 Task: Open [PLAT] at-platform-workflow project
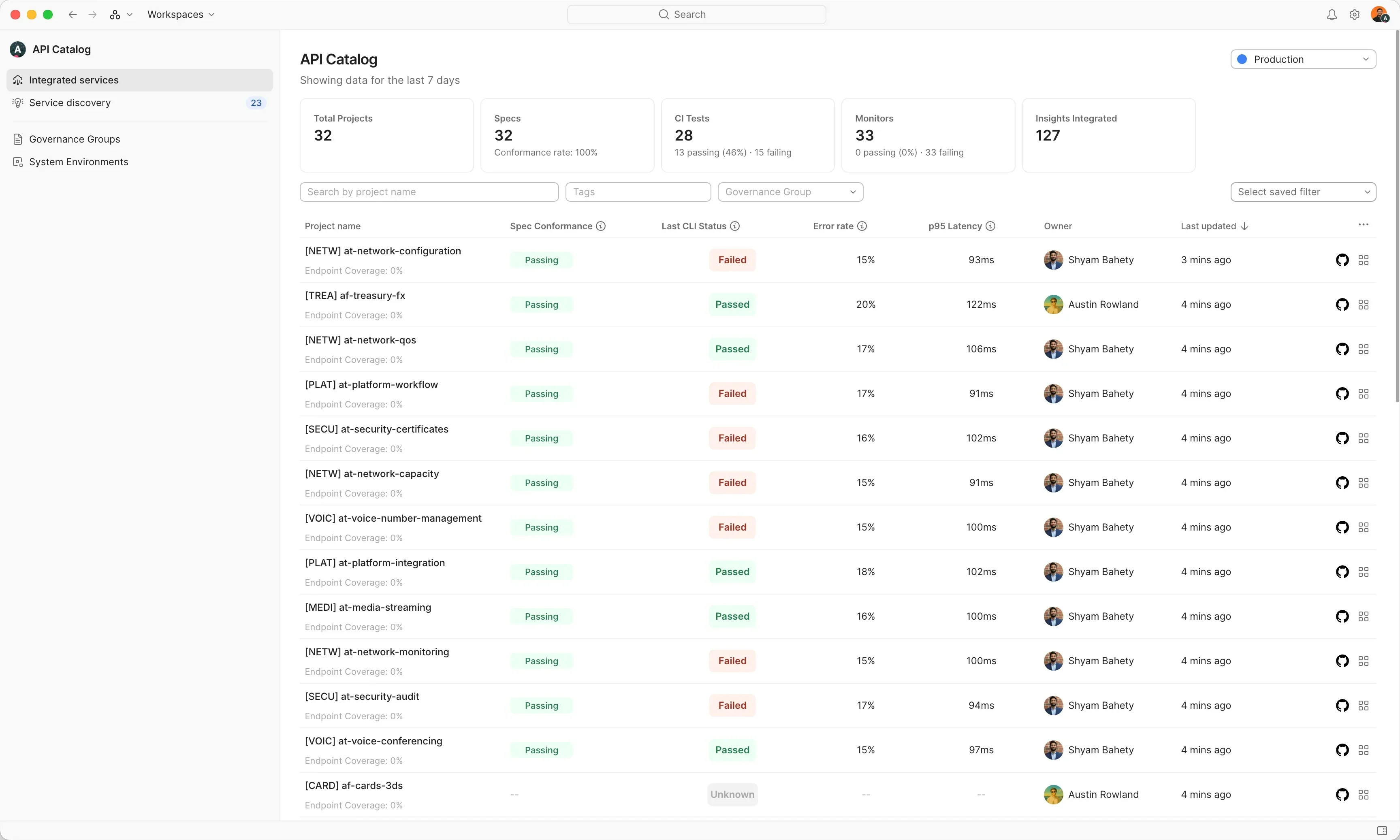pyautogui.click(x=371, y=384)
